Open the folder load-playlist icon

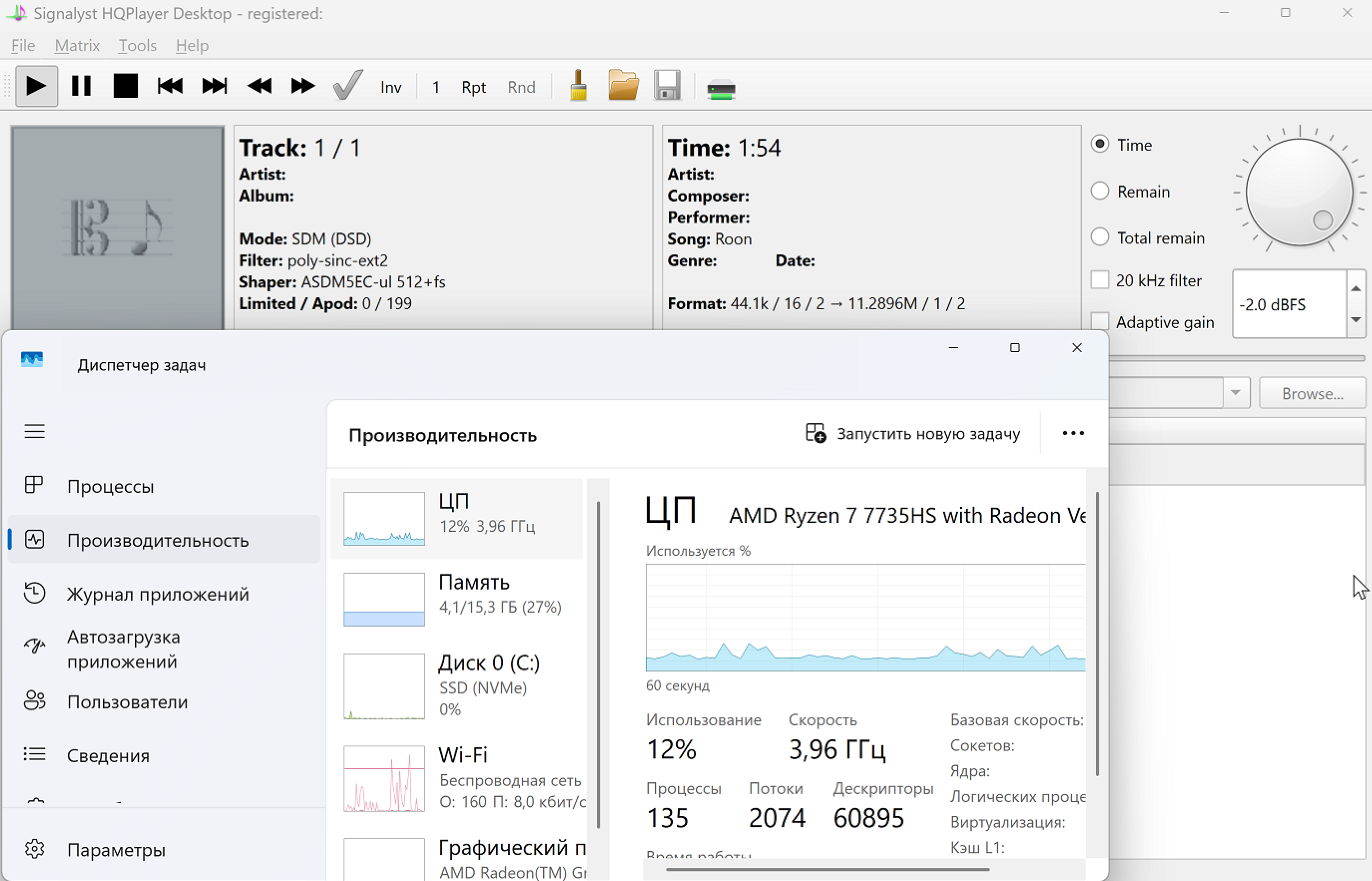623,86
